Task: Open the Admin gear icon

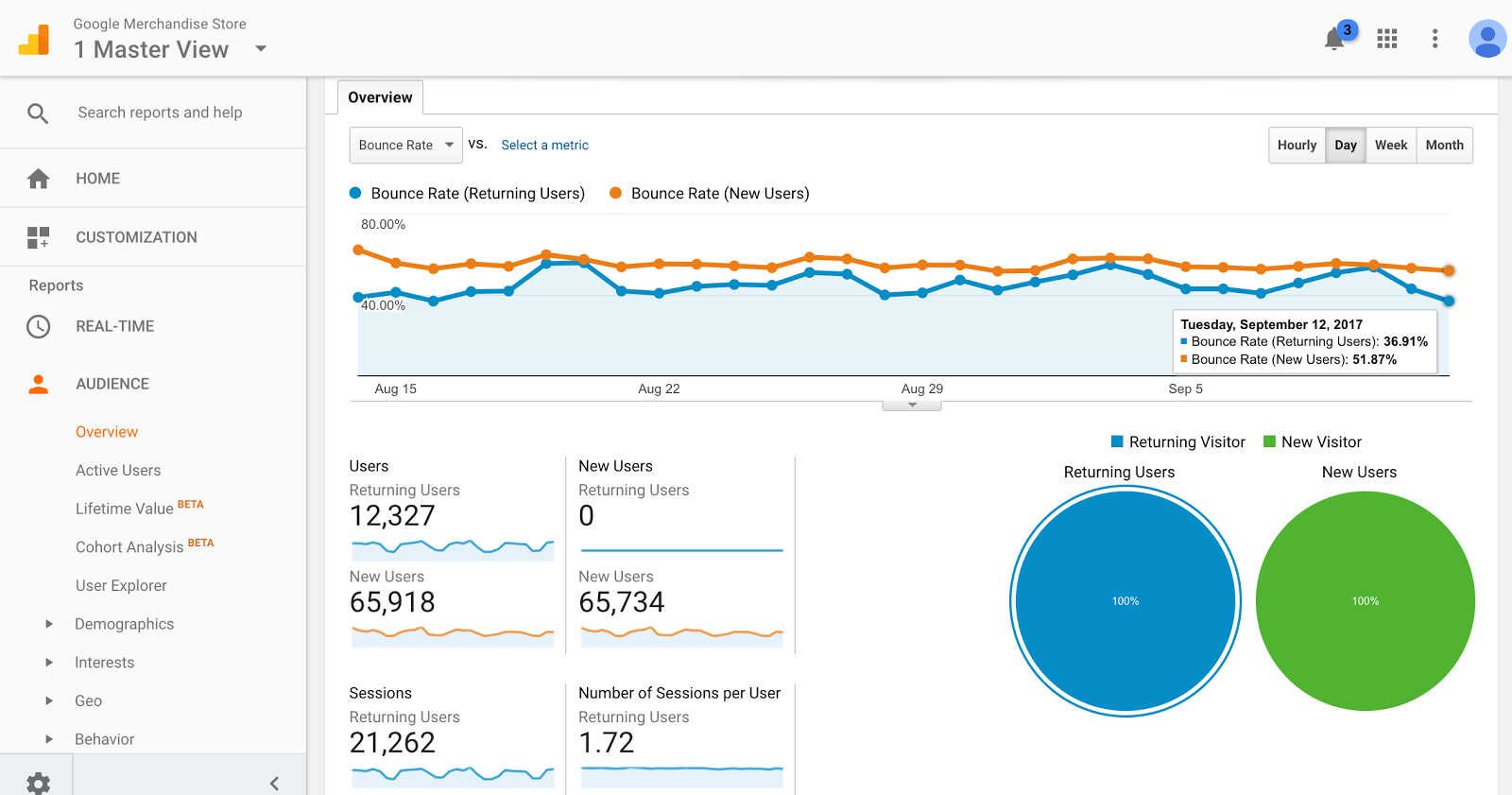Action: (38, 783)
